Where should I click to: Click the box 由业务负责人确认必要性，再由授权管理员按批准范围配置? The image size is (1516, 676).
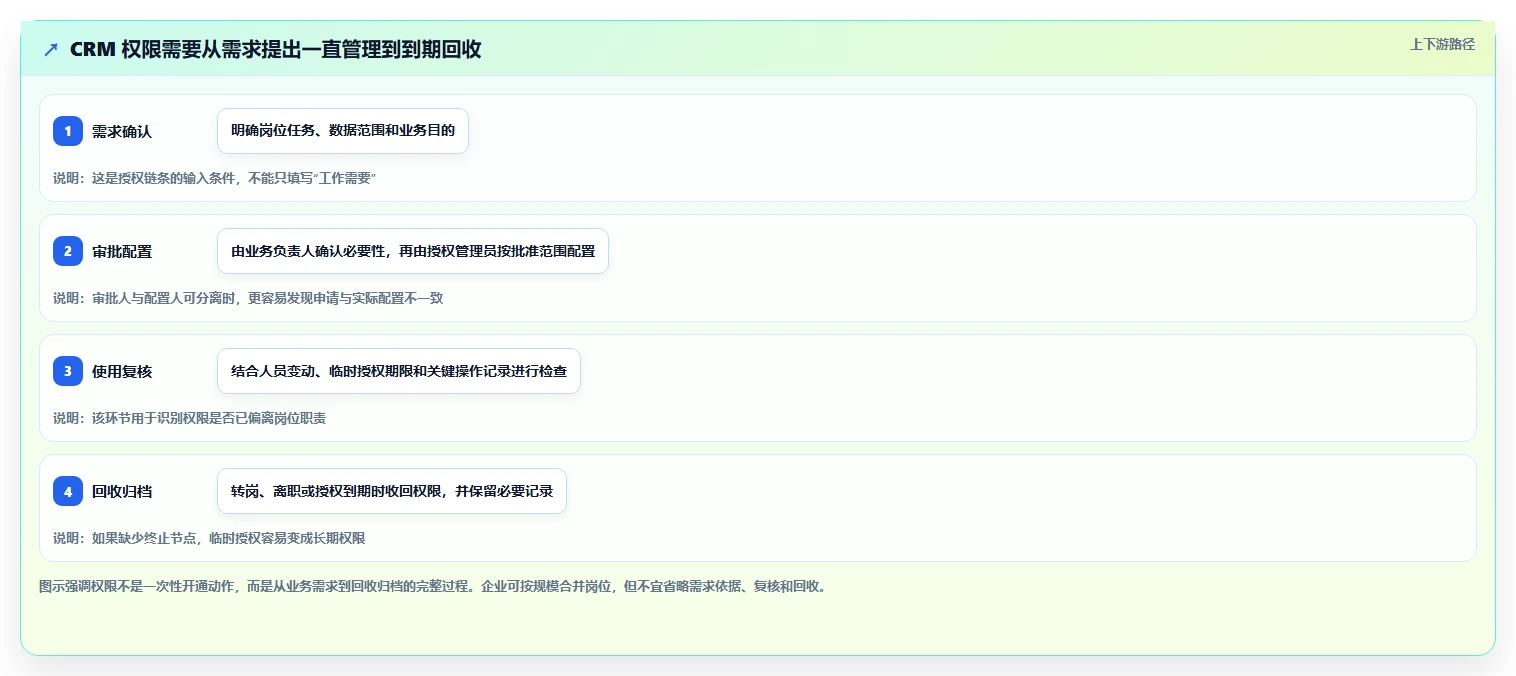(413, 251)
